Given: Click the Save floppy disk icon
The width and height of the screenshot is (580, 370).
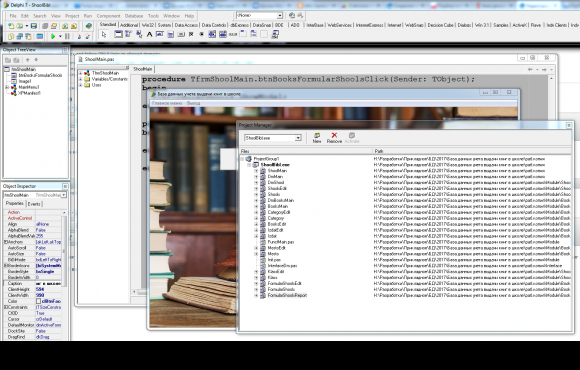Looking at the screenshot, I should click(34, 26).
